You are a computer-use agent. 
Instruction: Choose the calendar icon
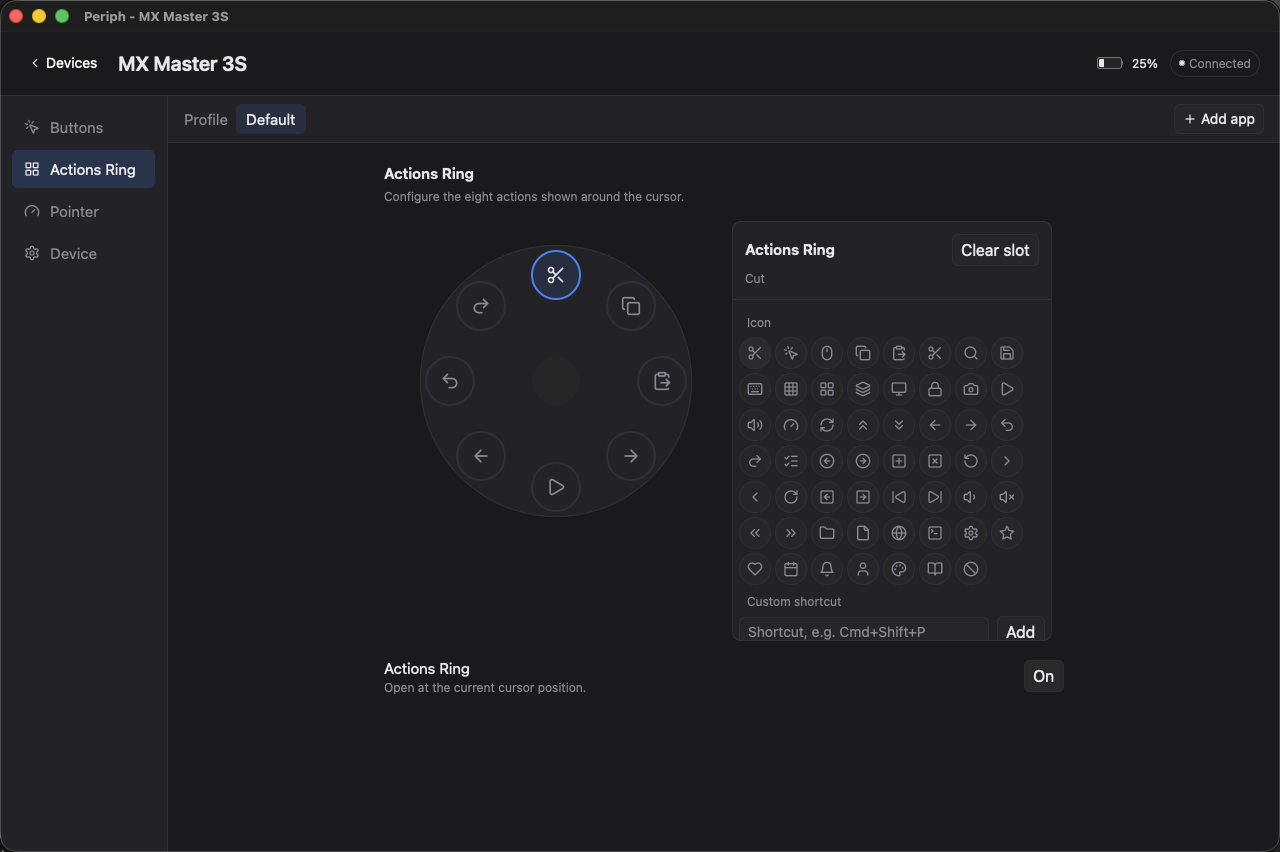791,569
